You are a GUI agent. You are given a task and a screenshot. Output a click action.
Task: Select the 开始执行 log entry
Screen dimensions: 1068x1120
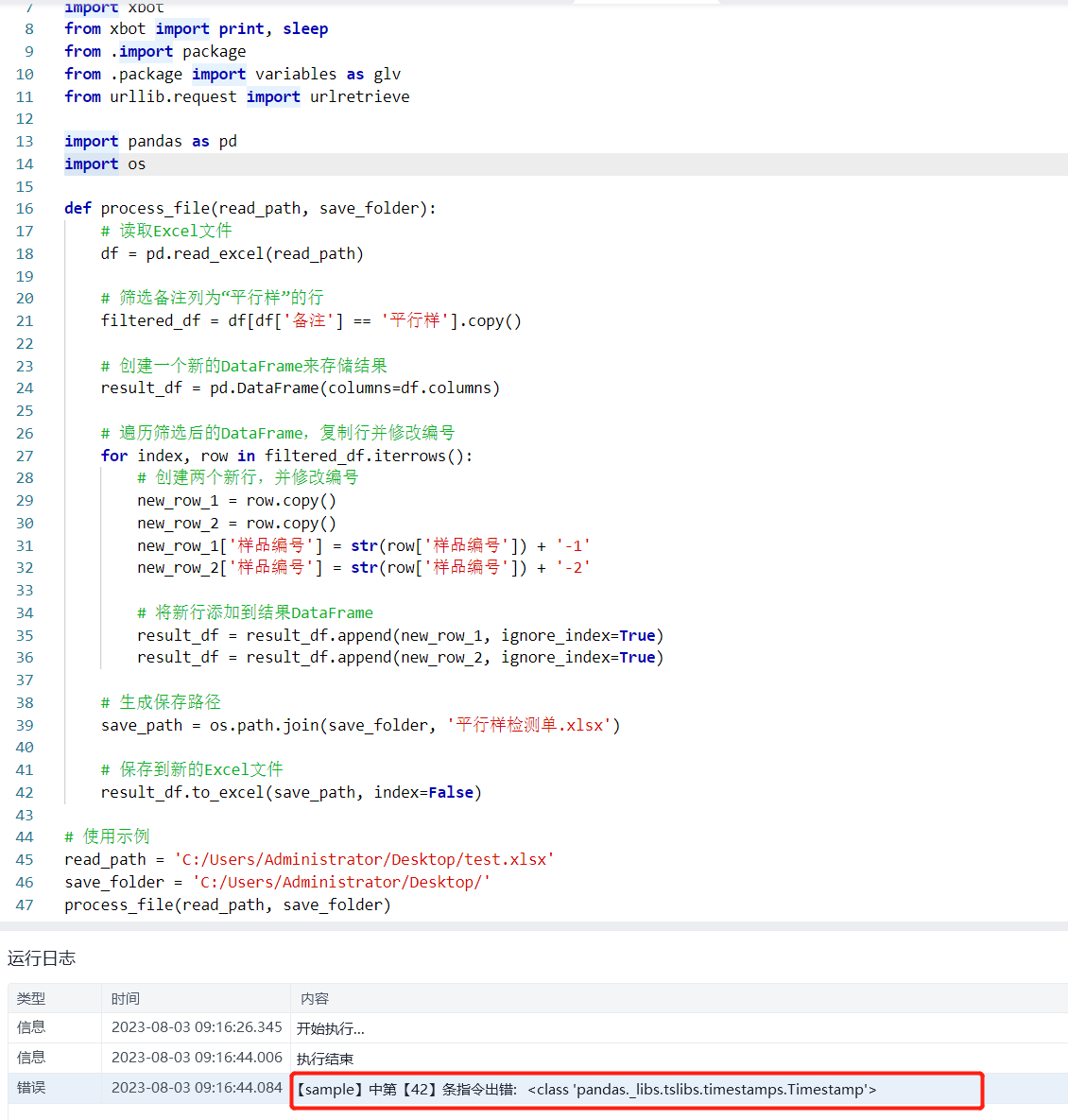331,1028
